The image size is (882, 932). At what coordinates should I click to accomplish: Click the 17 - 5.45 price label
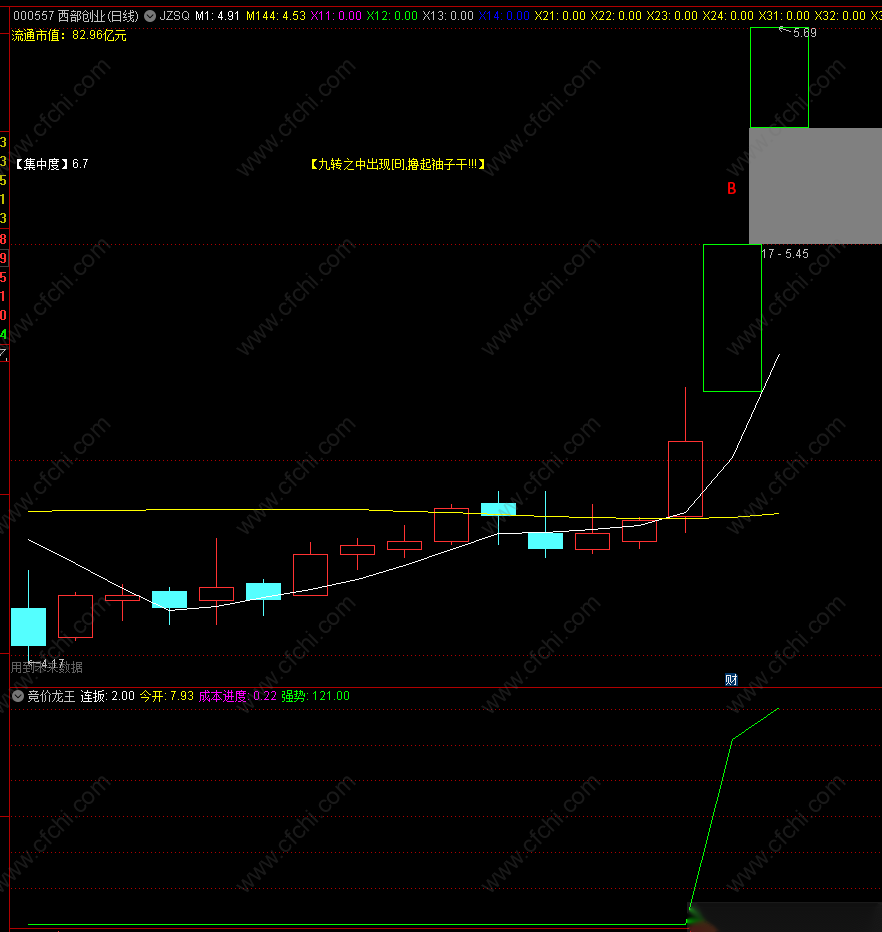[785, 254]
